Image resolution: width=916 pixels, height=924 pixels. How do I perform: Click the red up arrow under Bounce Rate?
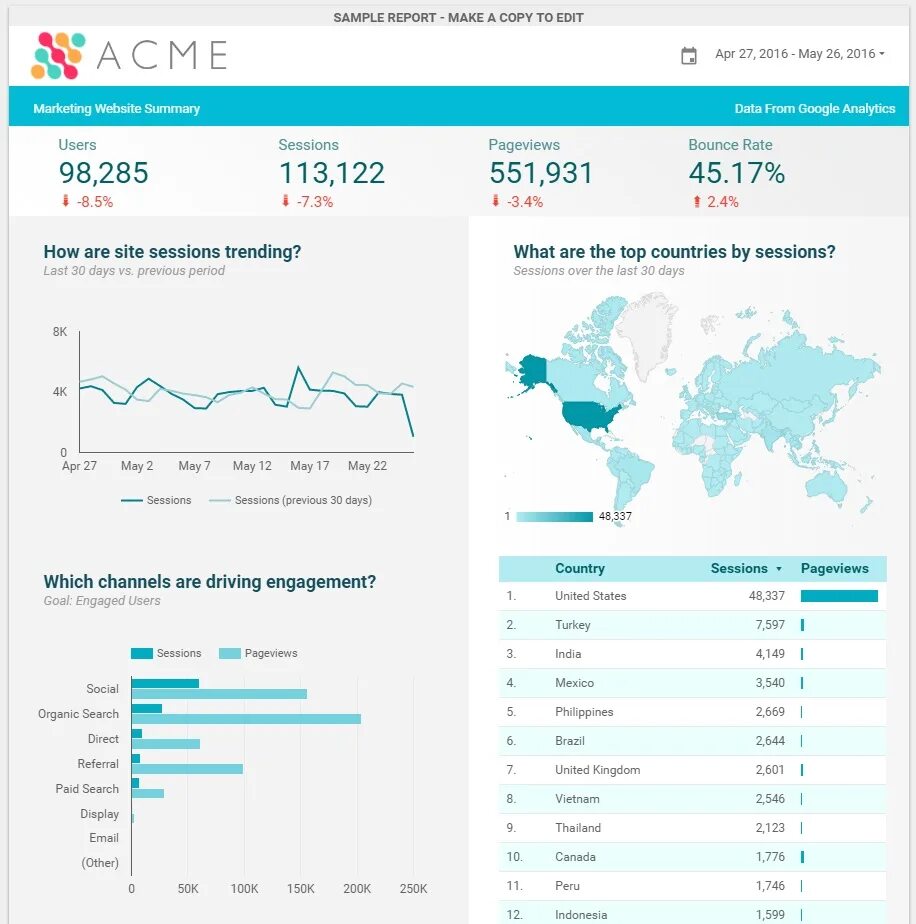tap(697, 202)
